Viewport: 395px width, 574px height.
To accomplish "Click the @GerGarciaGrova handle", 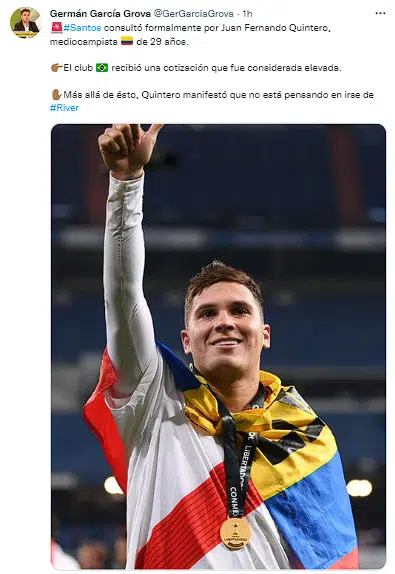I will click(193, 14).
